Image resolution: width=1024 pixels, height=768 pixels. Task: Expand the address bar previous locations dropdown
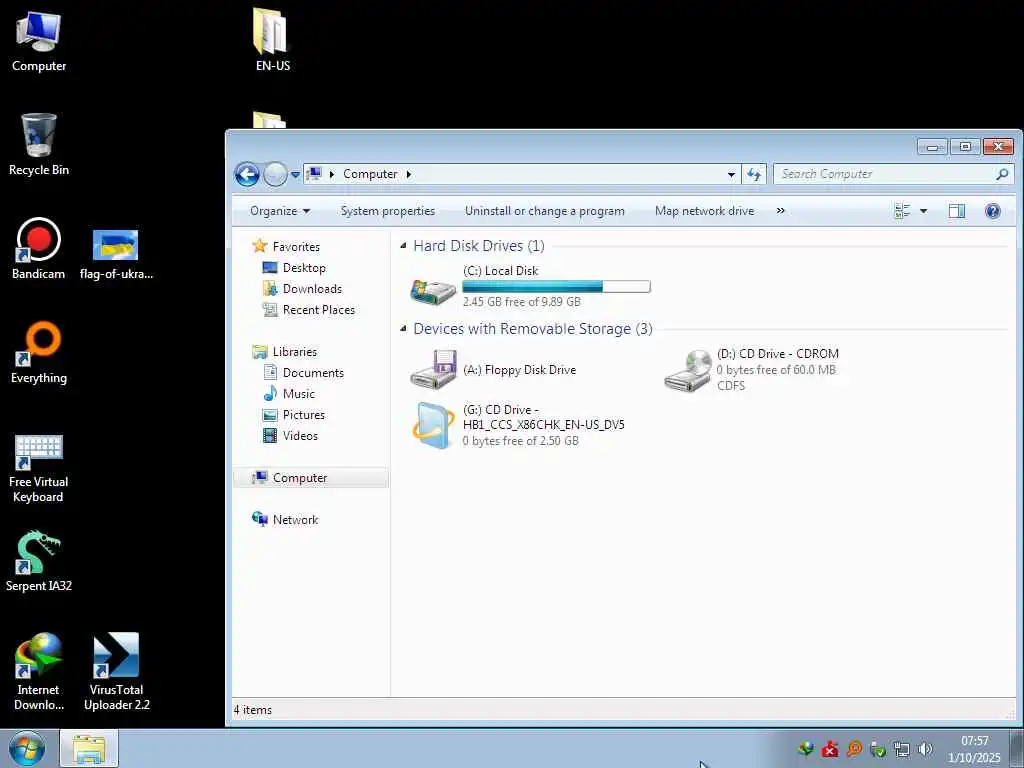731,174
